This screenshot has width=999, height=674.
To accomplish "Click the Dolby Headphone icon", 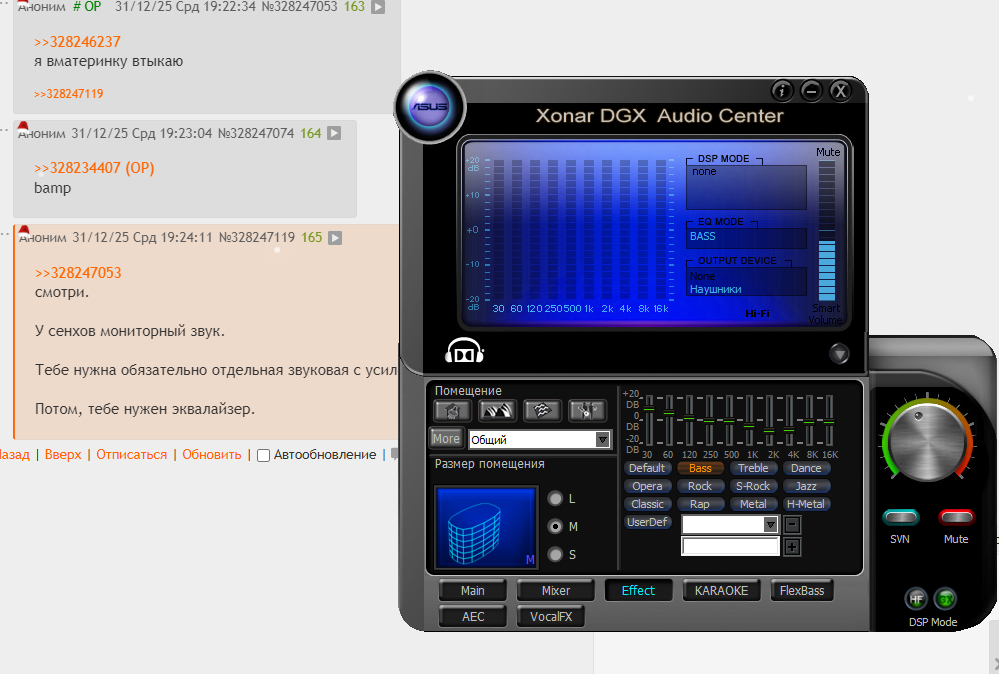I will (x=464, y=351).
